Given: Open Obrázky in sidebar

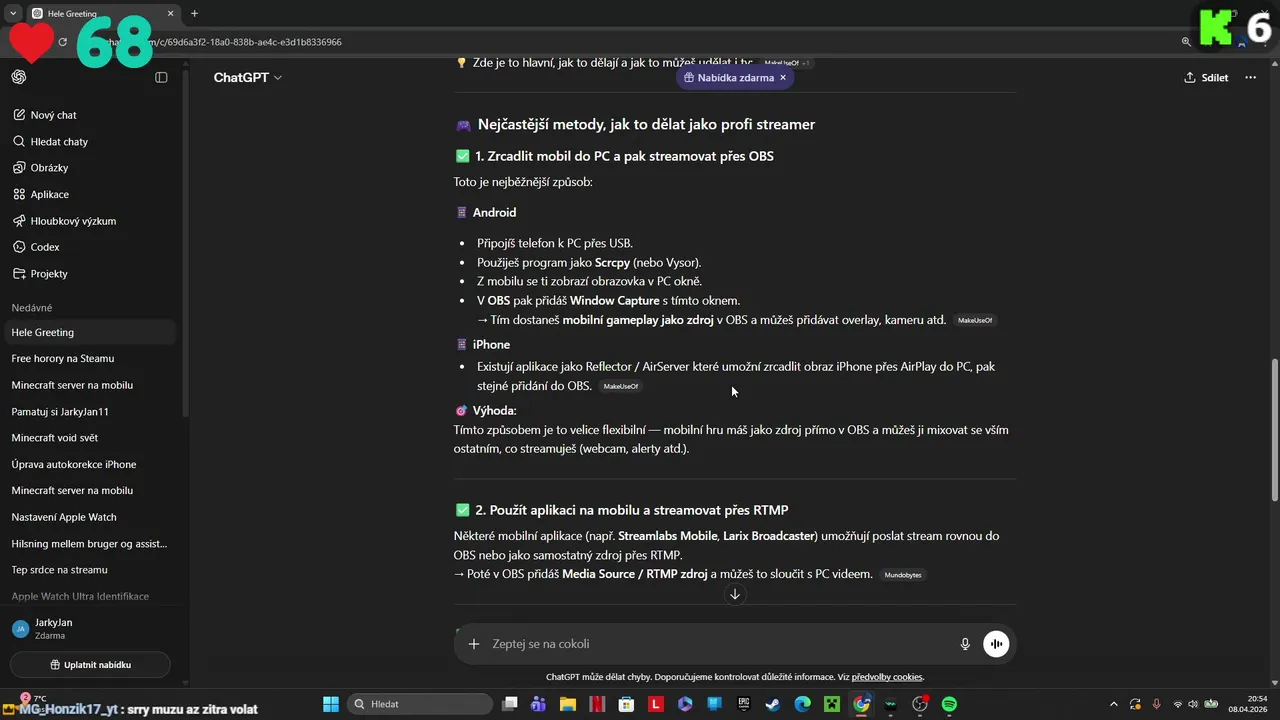Looking at the screenshot, I should [x=92, y=168].
